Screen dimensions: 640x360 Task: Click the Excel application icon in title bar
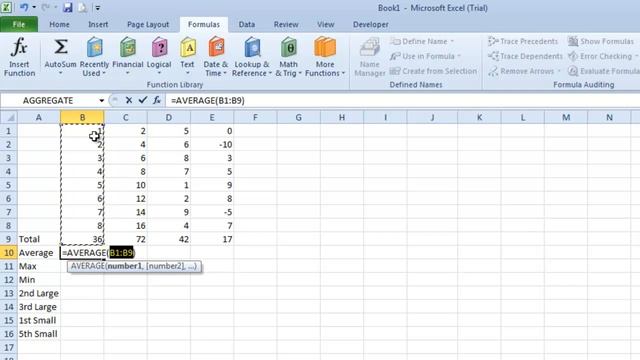pyautogui.click(x=7, y=7)
